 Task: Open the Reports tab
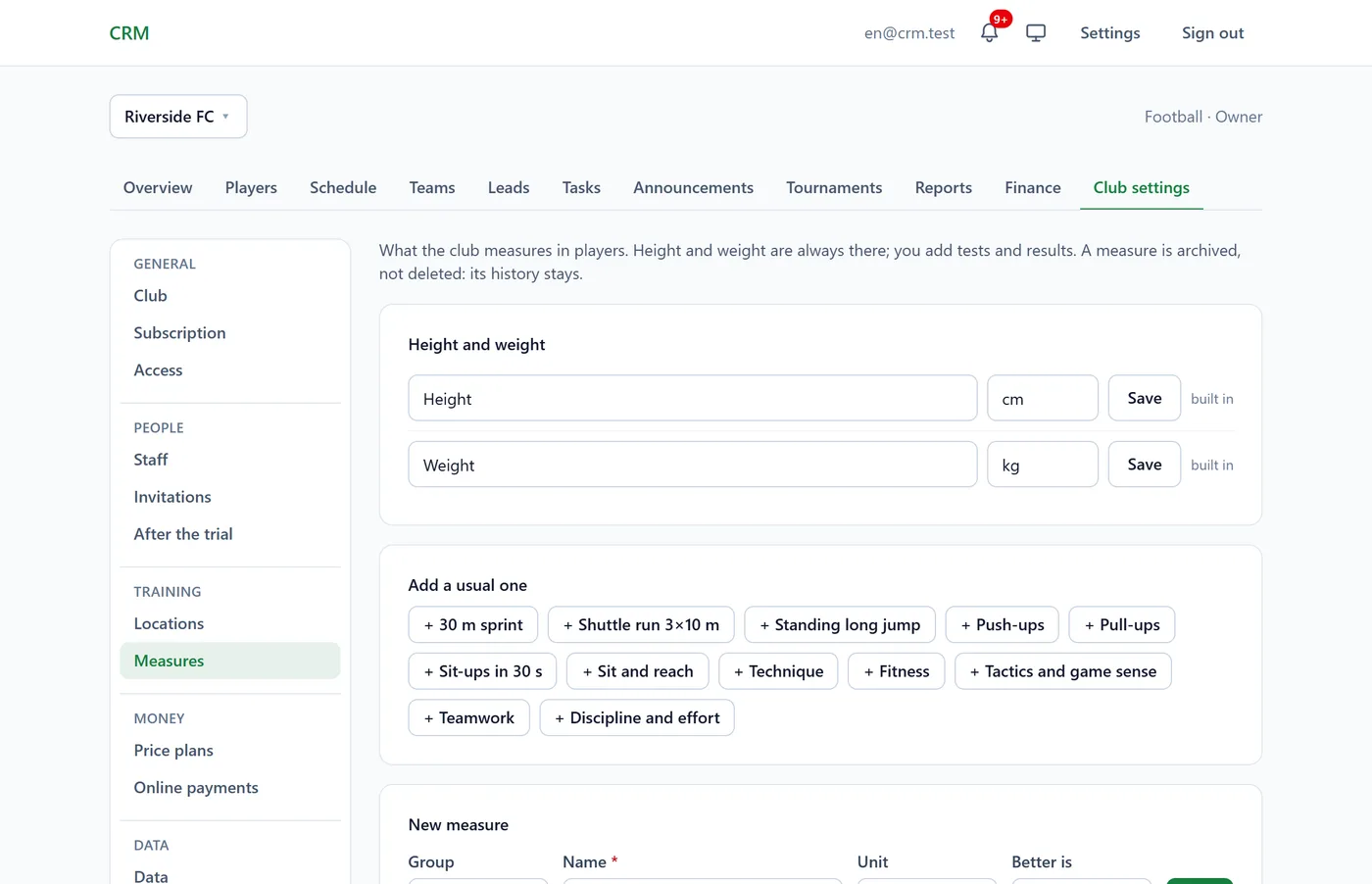pyautogui.click(x=944, y=187)
